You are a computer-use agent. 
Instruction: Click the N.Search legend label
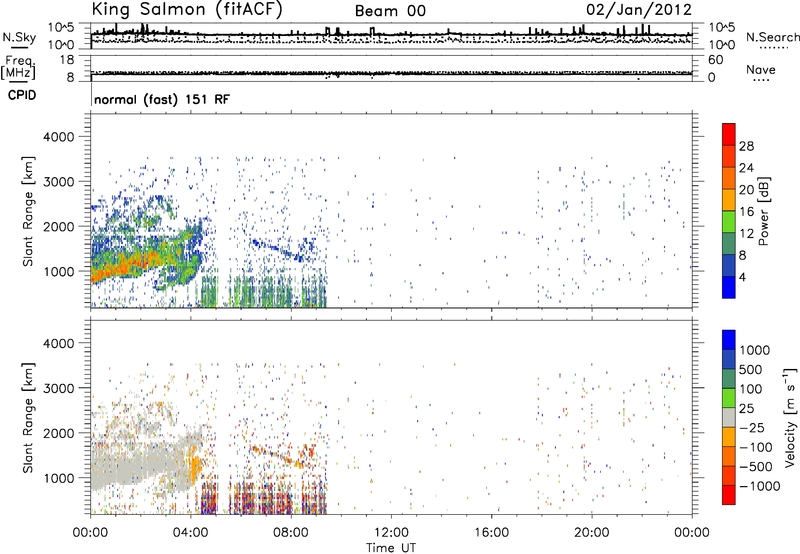click(772, 37)
